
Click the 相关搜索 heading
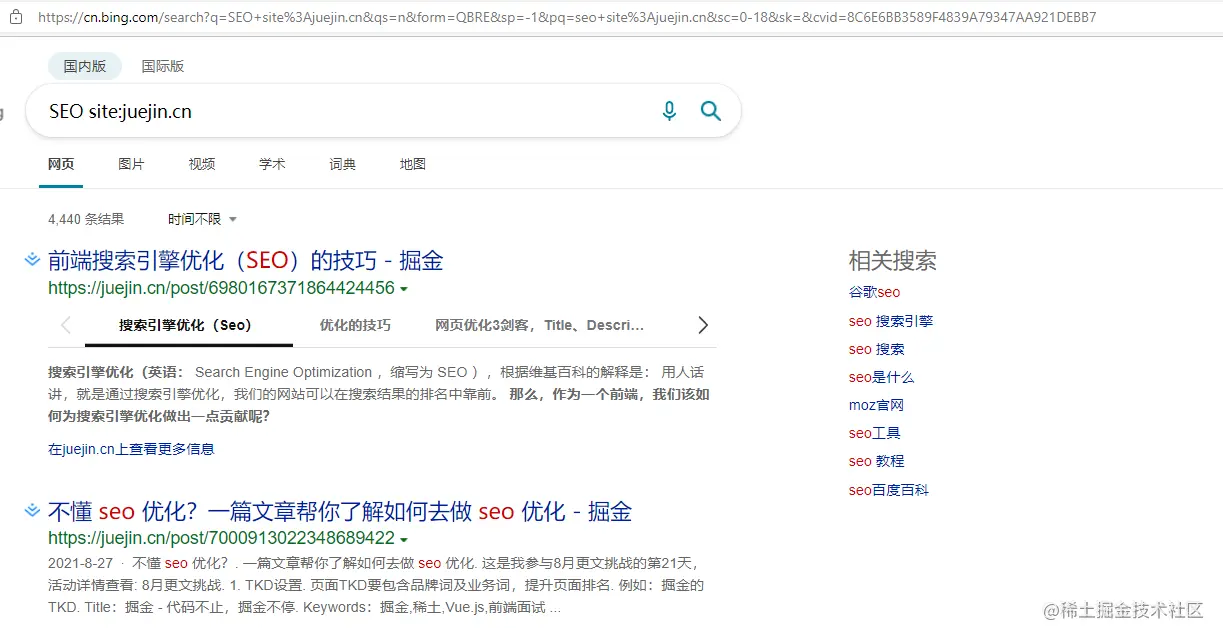coord(893,261)
